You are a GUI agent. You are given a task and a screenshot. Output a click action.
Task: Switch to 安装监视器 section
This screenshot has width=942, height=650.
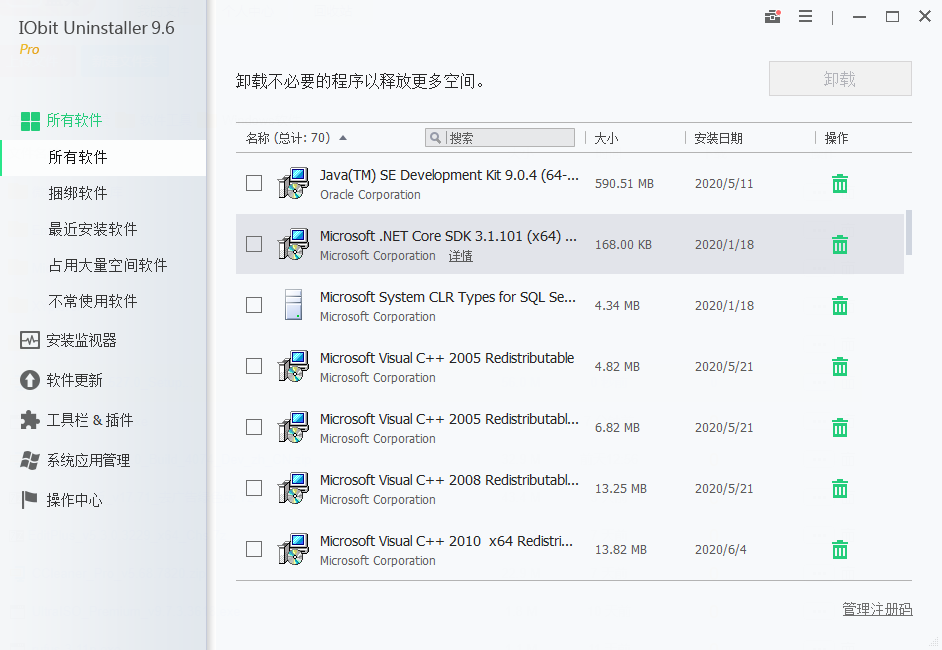click(81, 341)
